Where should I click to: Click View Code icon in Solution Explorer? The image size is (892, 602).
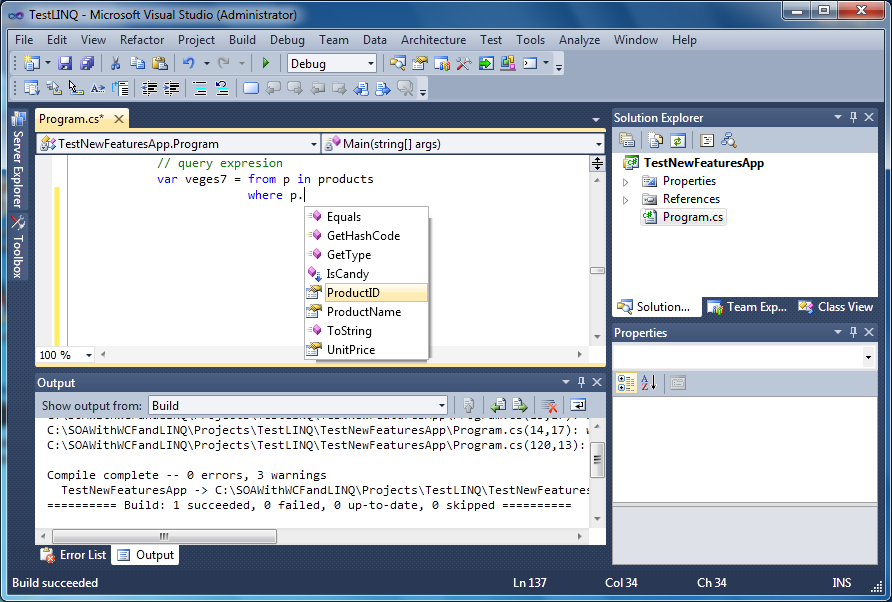click(707, 140)
